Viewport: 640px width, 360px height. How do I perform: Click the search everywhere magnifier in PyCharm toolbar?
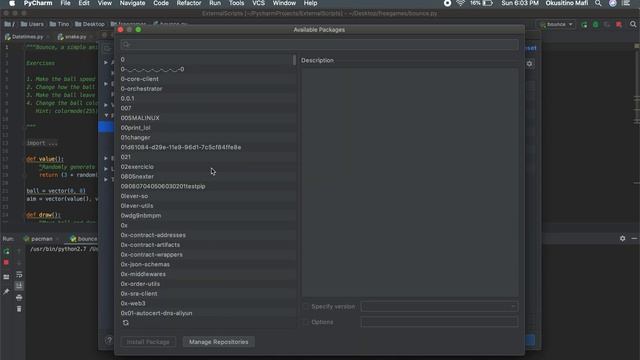click(x=633, y=24)
